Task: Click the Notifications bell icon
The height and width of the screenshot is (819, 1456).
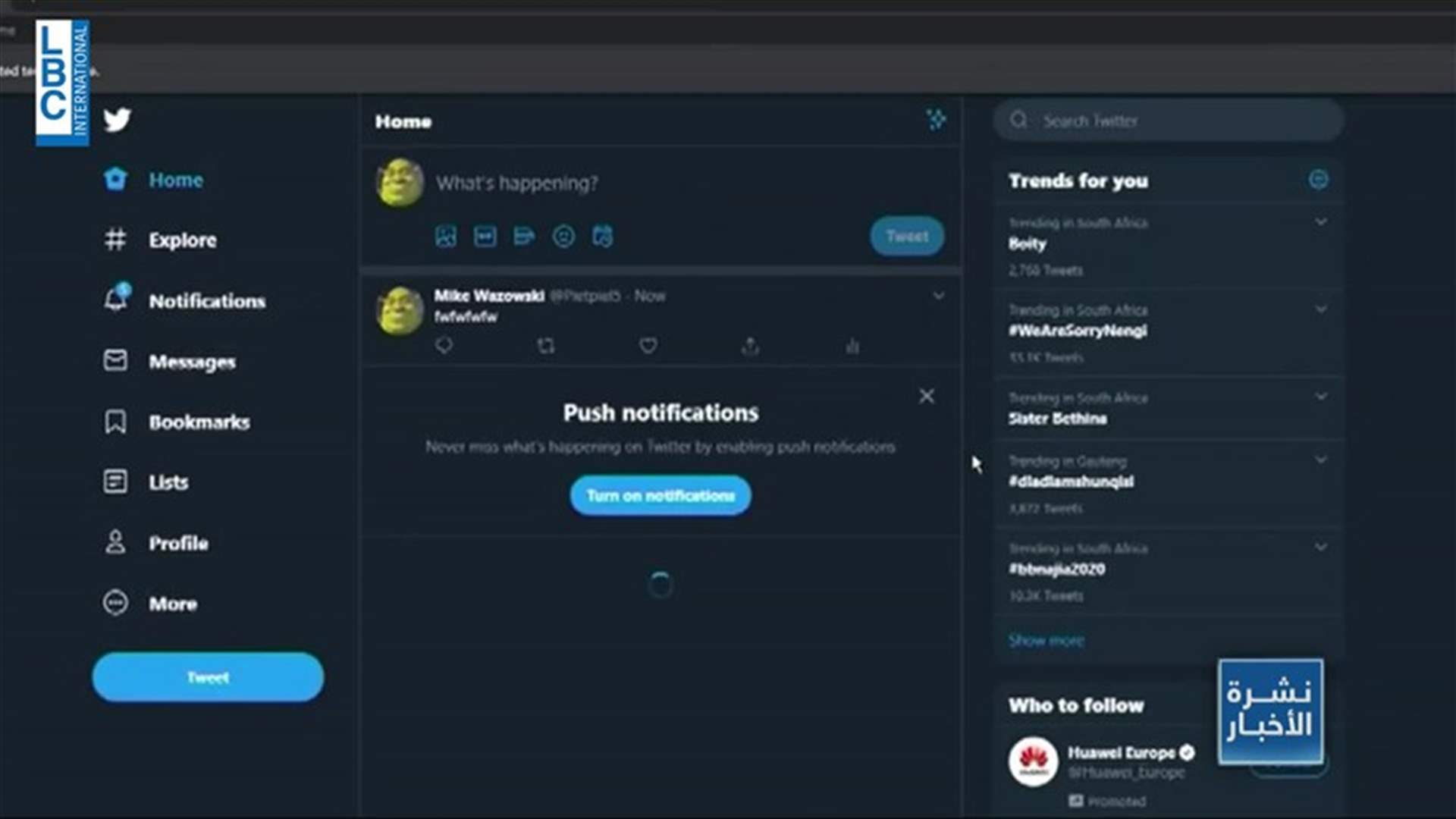Action: (x=116, y=299)
